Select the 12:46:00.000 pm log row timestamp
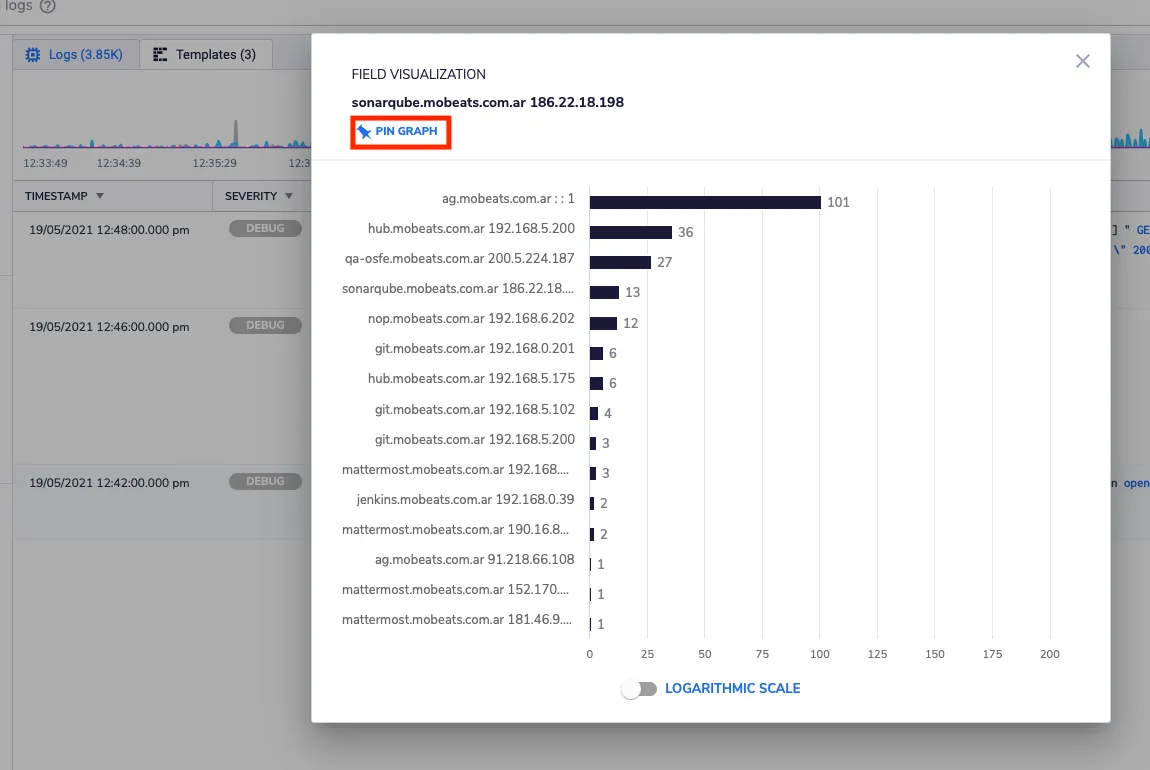The width and height of the screenshot is (1150, 770). (109, 327)
